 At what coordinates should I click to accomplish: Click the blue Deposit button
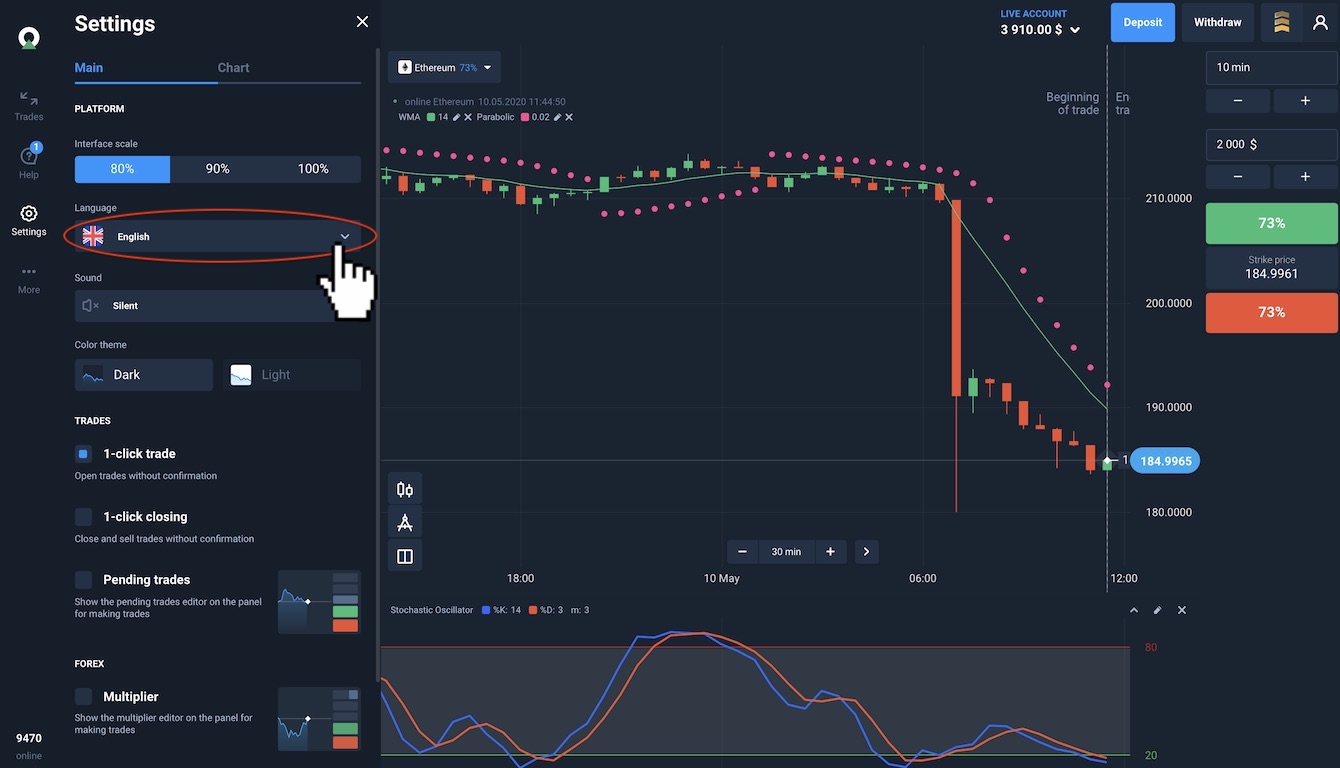[x=1142, y=22]
